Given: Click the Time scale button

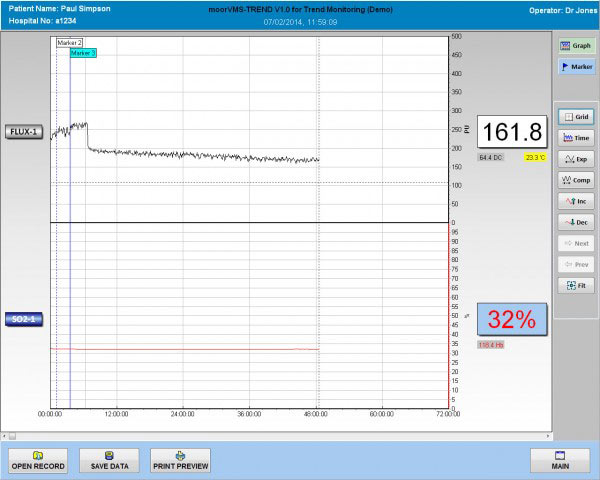Looking at the screenshot, I should (x=575, y=137).
